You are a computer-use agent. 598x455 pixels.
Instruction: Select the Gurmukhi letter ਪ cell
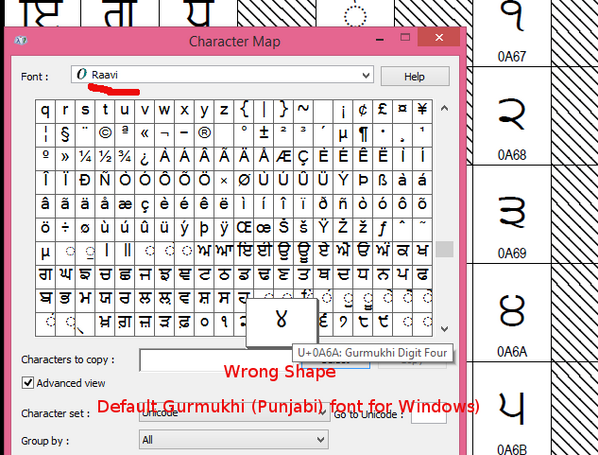(x=402, y=277)
